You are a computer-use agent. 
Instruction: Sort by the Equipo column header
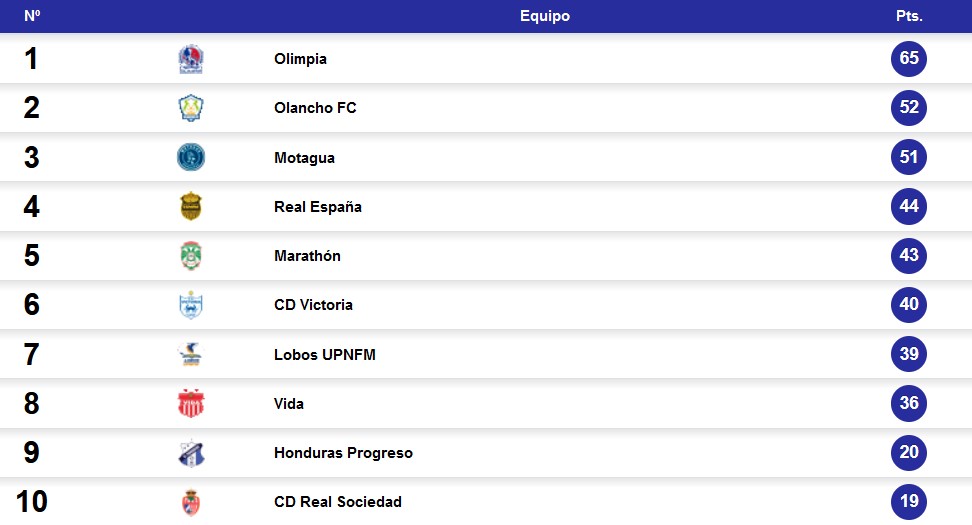pos(545,16)
